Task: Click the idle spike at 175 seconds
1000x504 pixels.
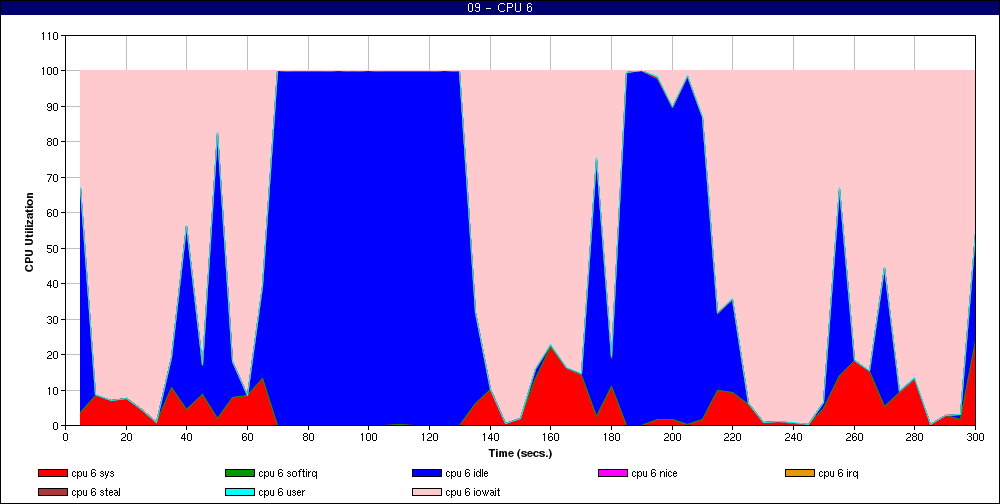Action: coord(596,158)
